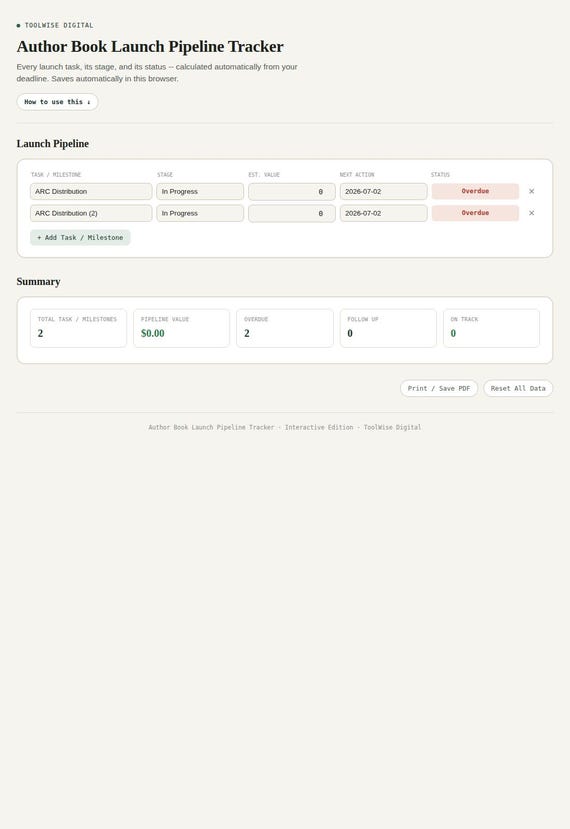
Task: Click the footer Interactive Edition text
Action: [319, 427]
